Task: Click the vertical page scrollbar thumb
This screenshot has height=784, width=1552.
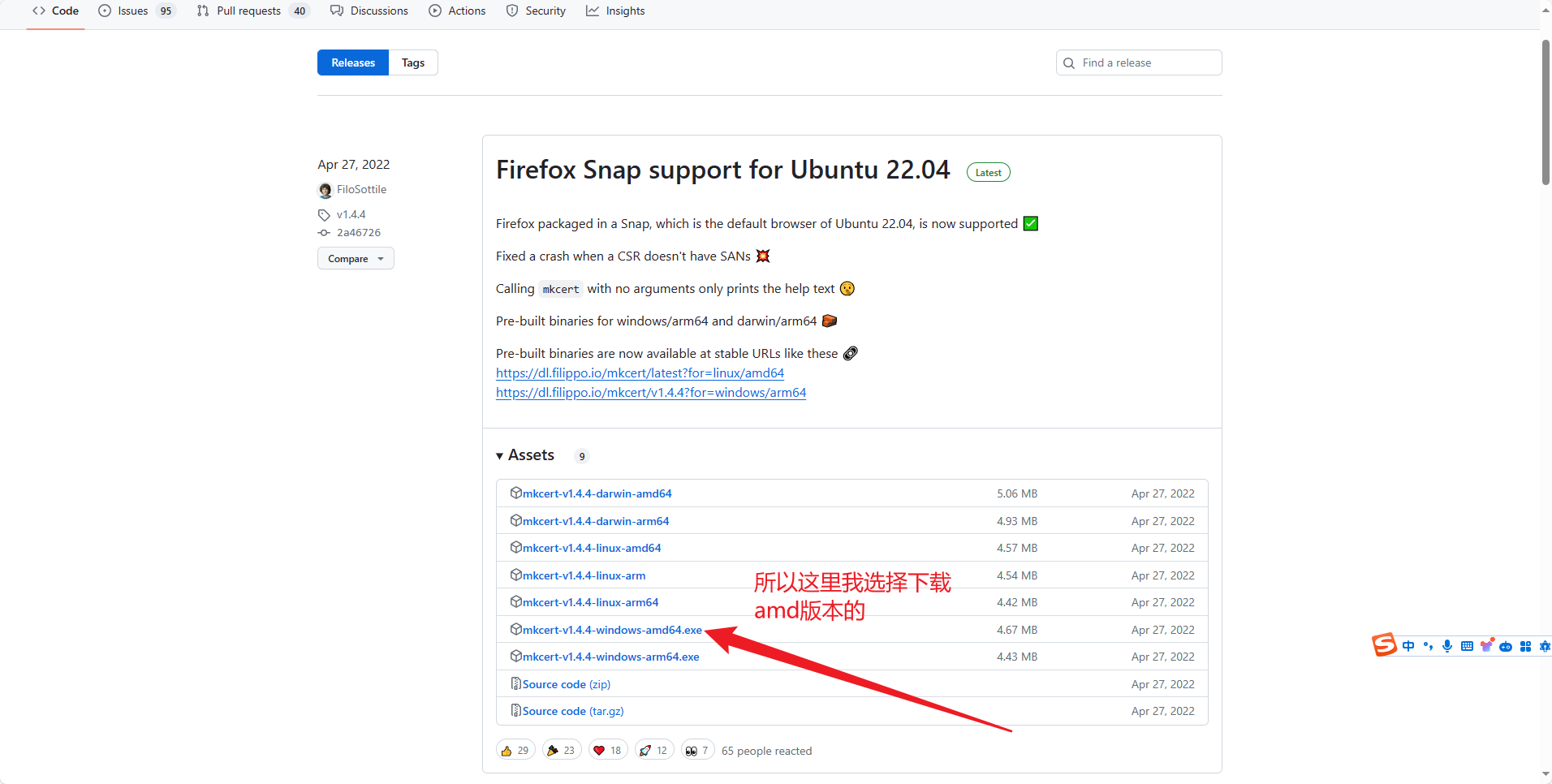Action: tap(1546, 114)
